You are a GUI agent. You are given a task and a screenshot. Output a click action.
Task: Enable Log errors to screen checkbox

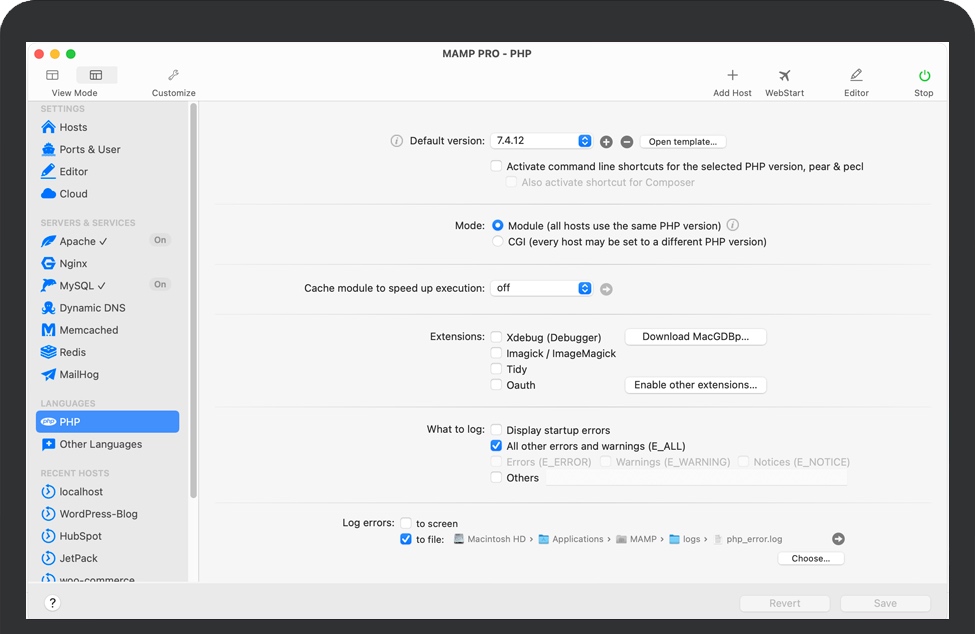406,523
